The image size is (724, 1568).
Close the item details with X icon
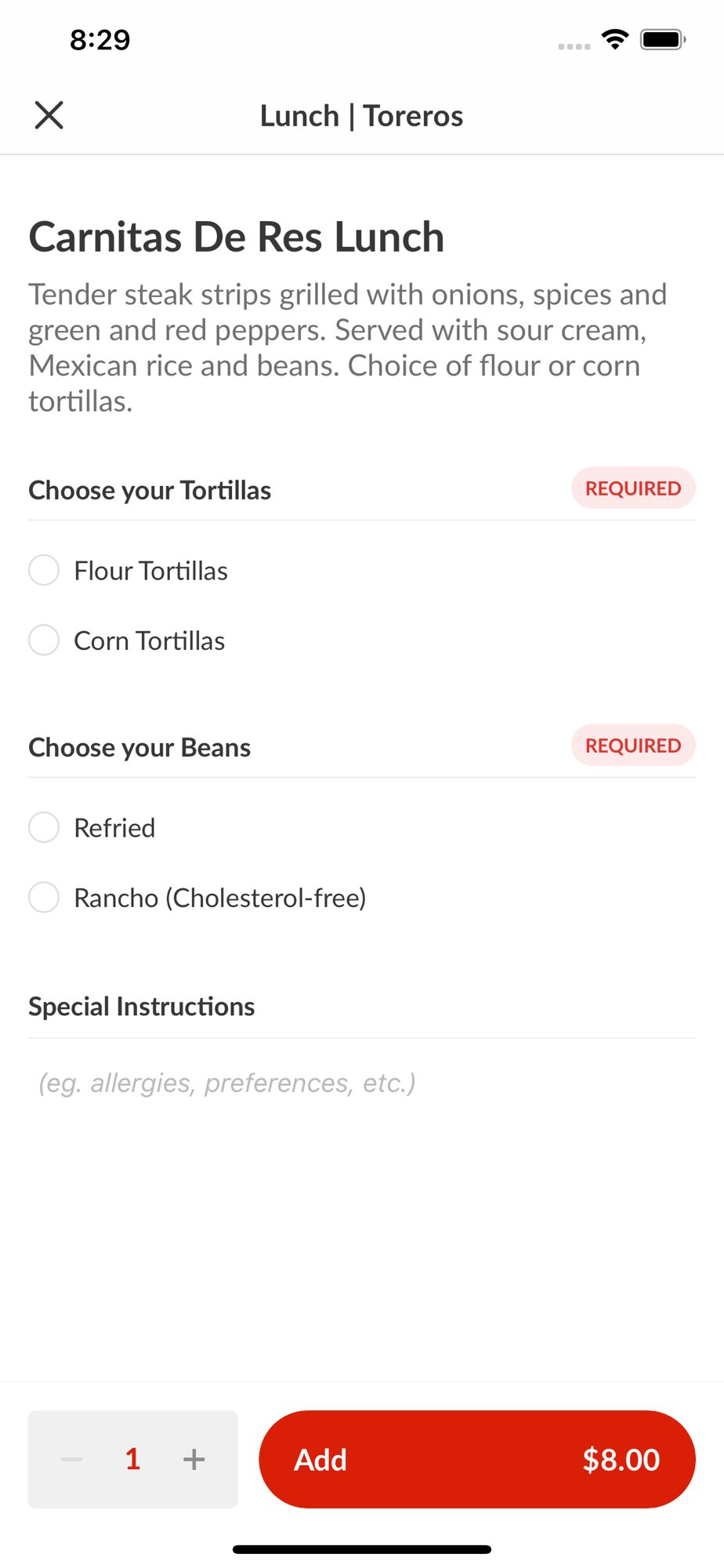49,115
